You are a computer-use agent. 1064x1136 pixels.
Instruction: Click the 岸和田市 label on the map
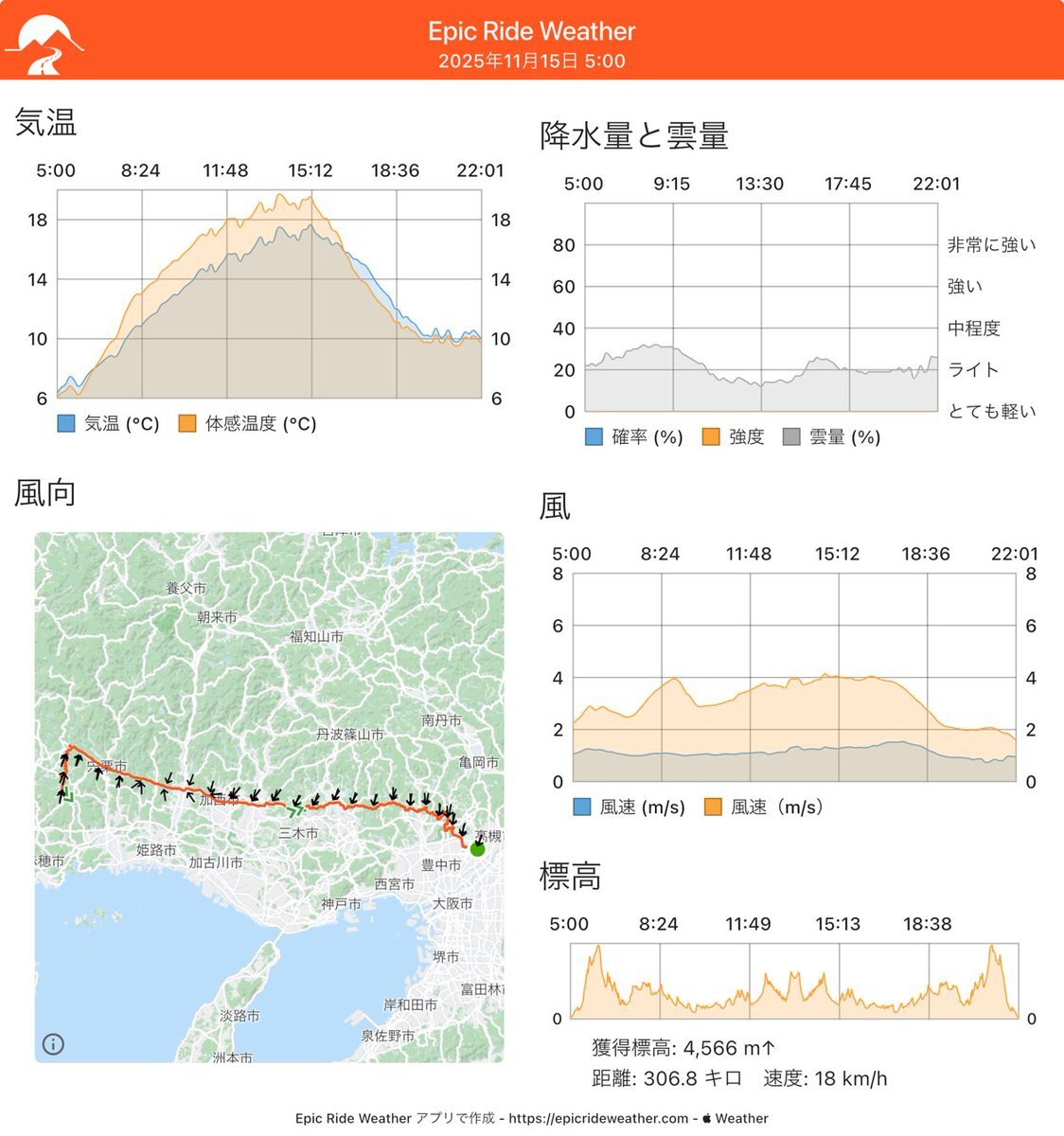pos(410,1004)
